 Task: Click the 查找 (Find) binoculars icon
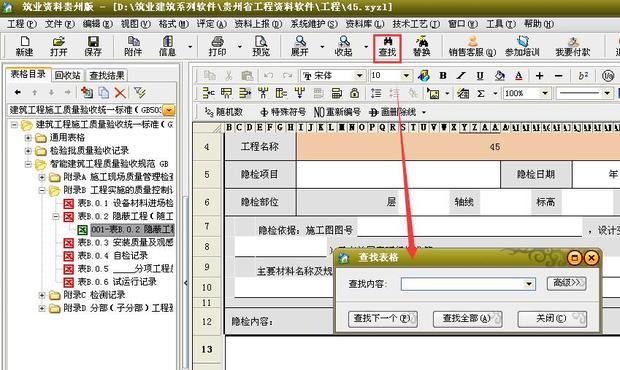coord(388,47)
